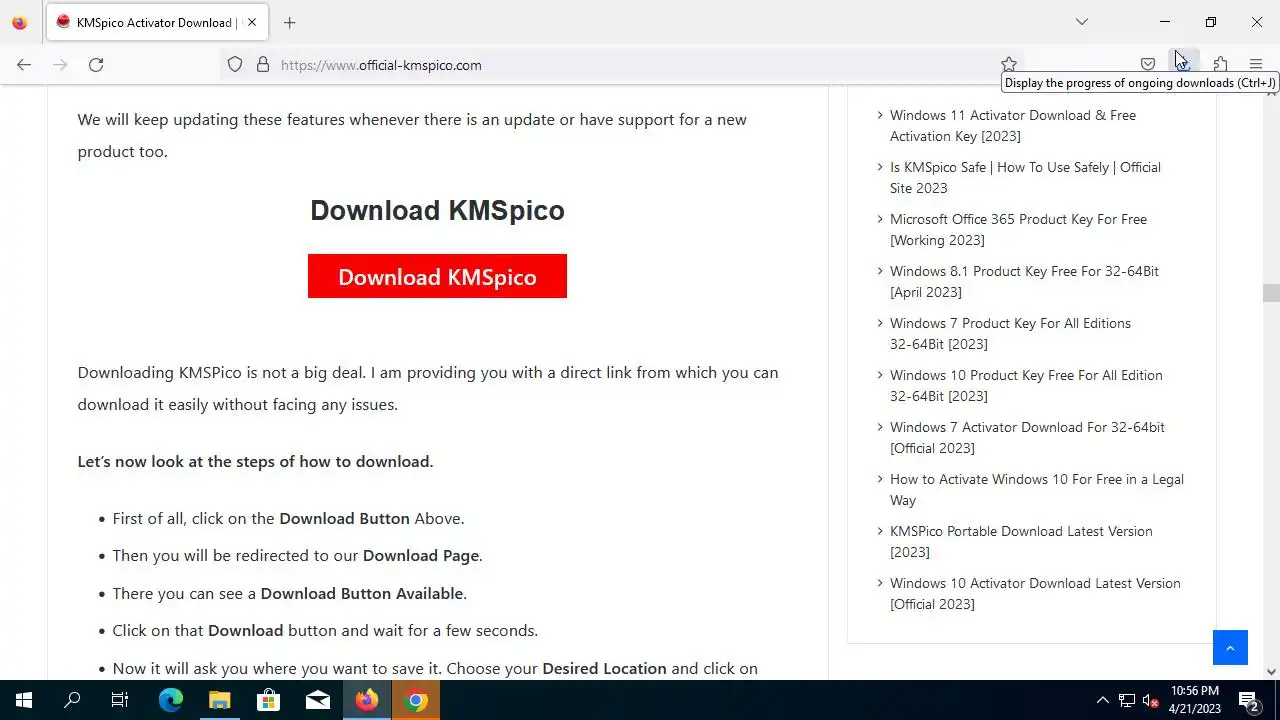Open the network status tray icon
This screenshot has height=720, width=1280.
pyautogui.click(x=1127, y=700)
